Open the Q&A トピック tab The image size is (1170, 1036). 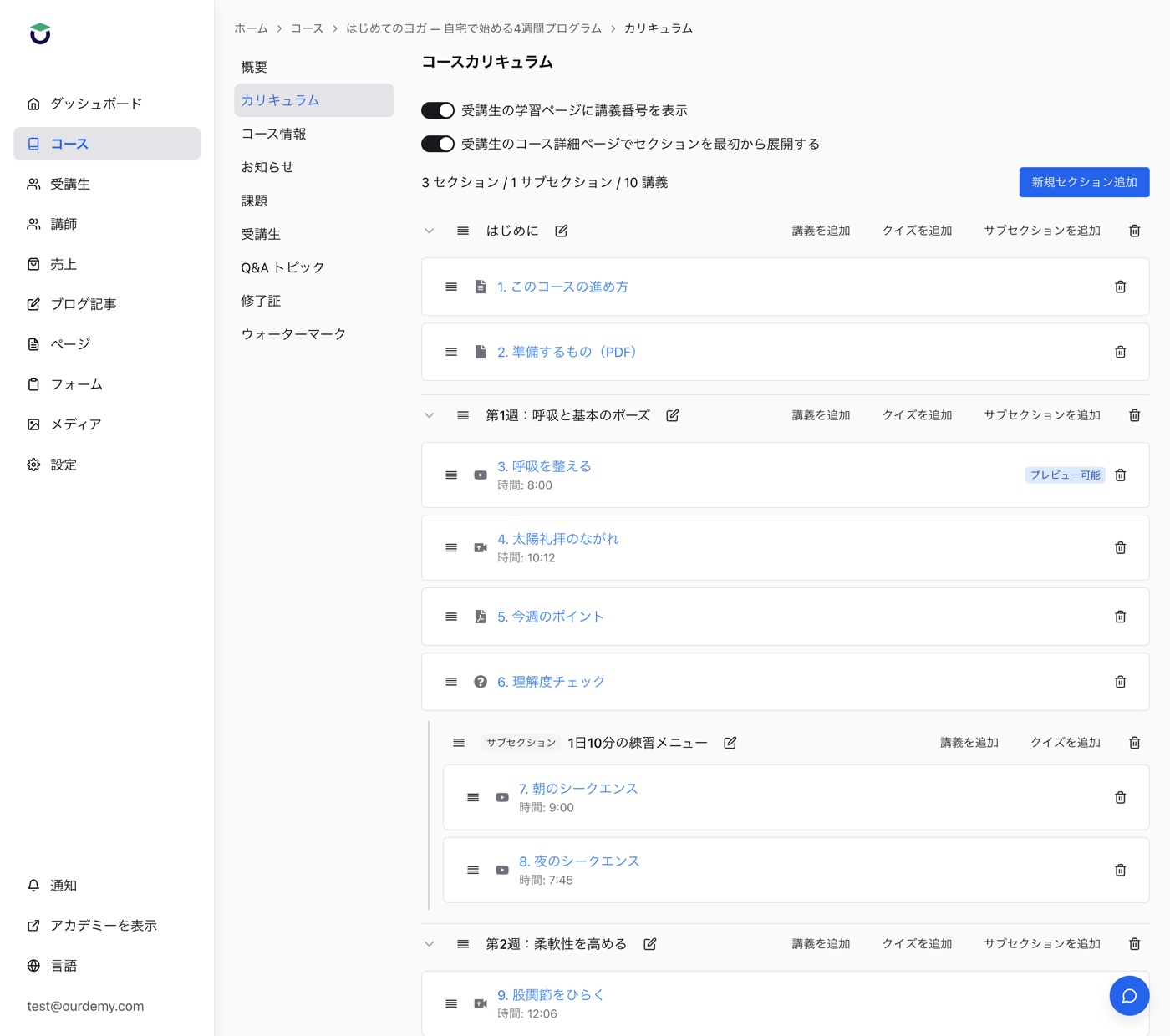click(314, 267)
